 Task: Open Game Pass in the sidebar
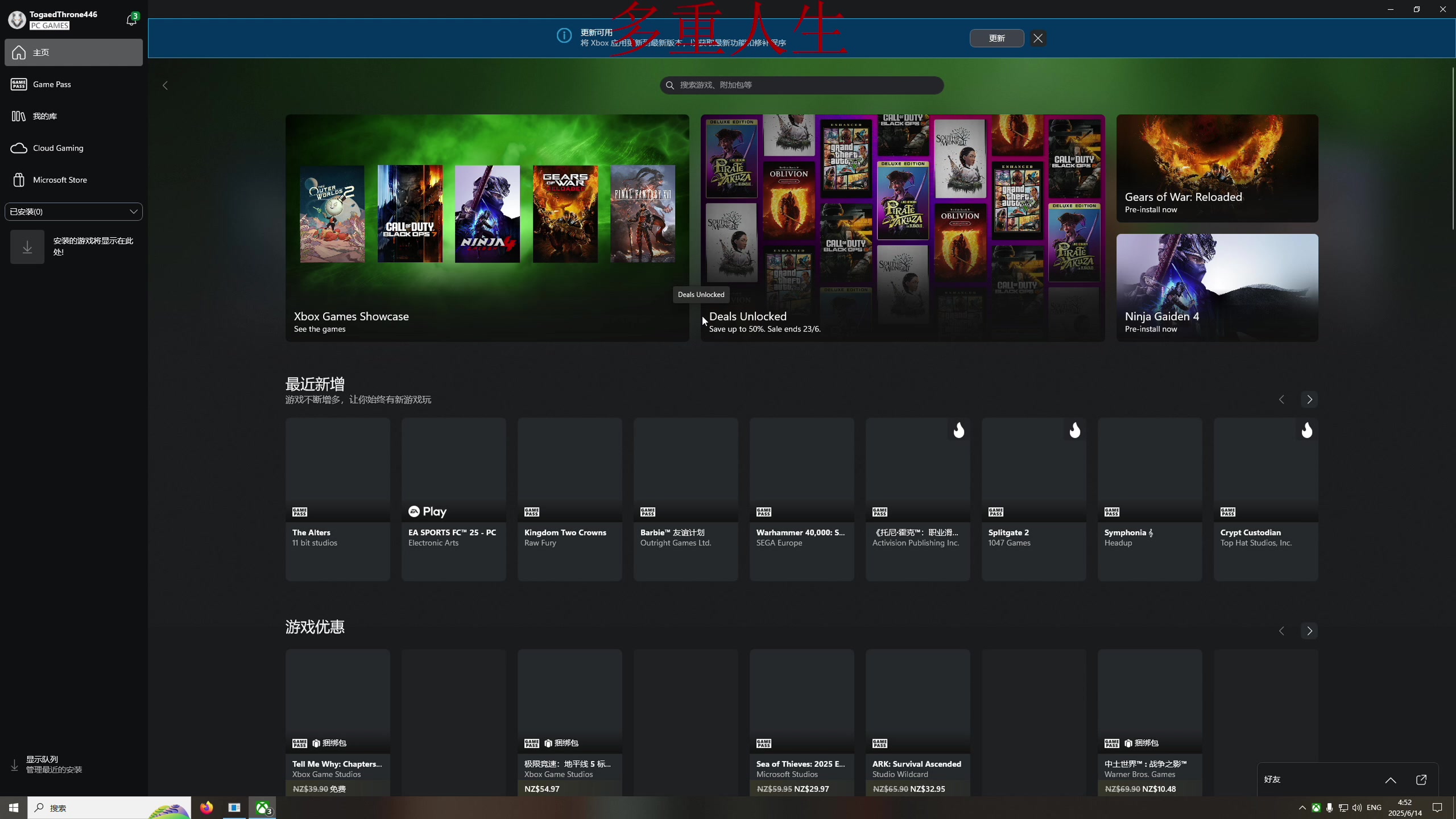74,84
